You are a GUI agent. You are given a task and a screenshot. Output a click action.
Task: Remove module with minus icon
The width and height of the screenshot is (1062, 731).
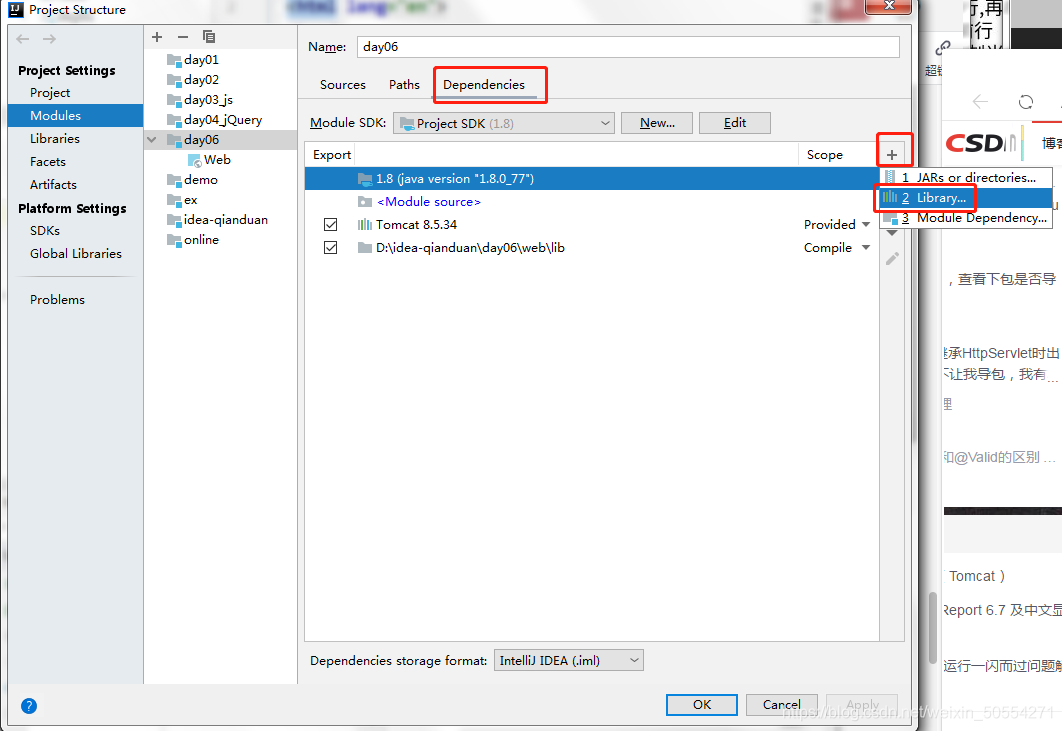click(x=183, y=37)
